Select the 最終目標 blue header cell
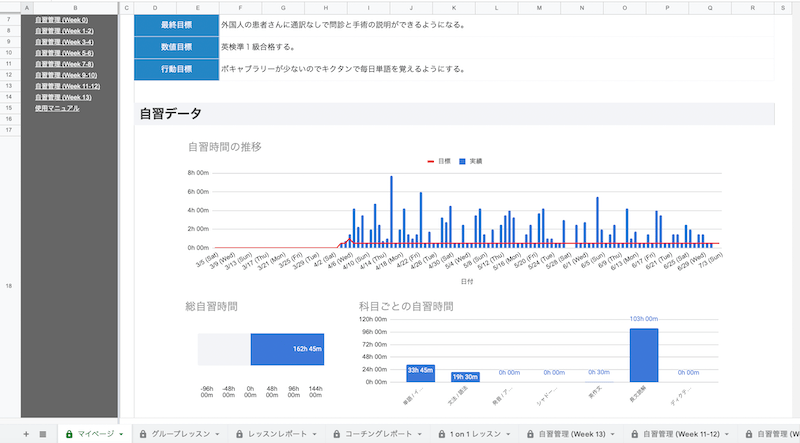Screen dimensions: 800x443 pyautogui.click(x=176, y=25)
